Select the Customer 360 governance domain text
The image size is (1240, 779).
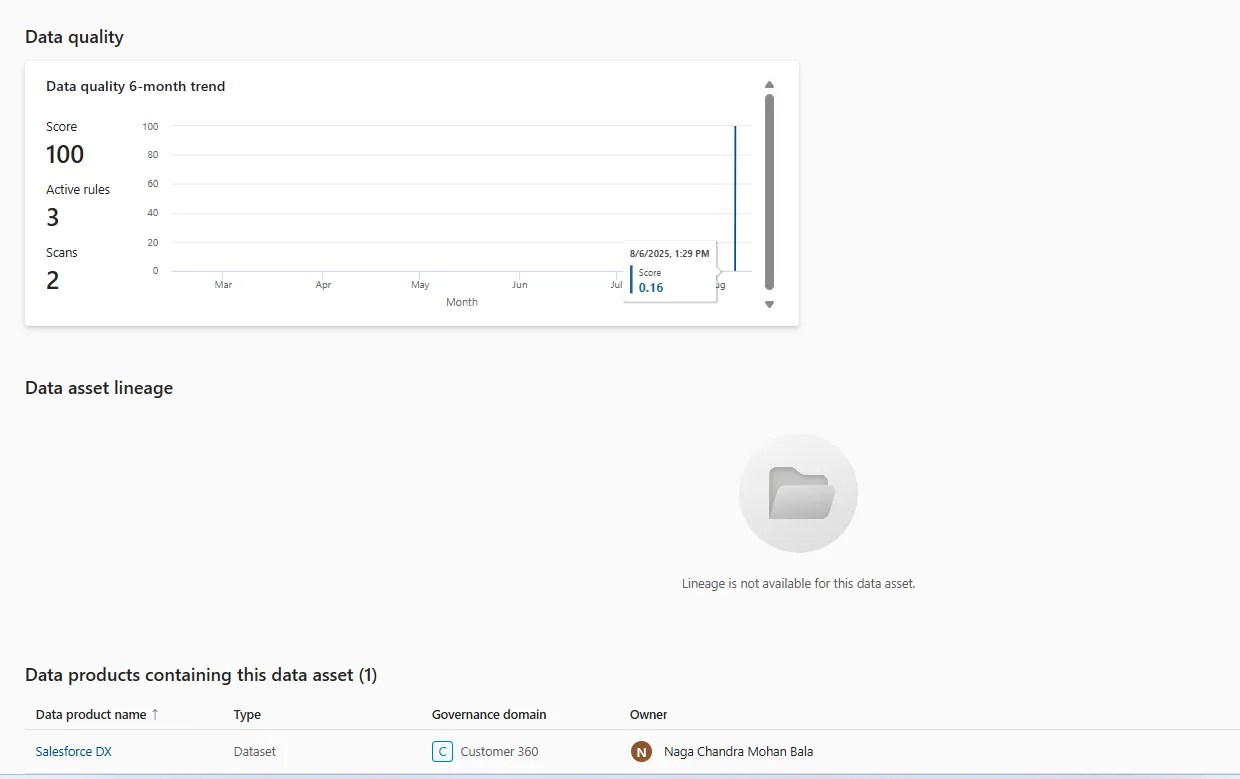click(499, 751)
